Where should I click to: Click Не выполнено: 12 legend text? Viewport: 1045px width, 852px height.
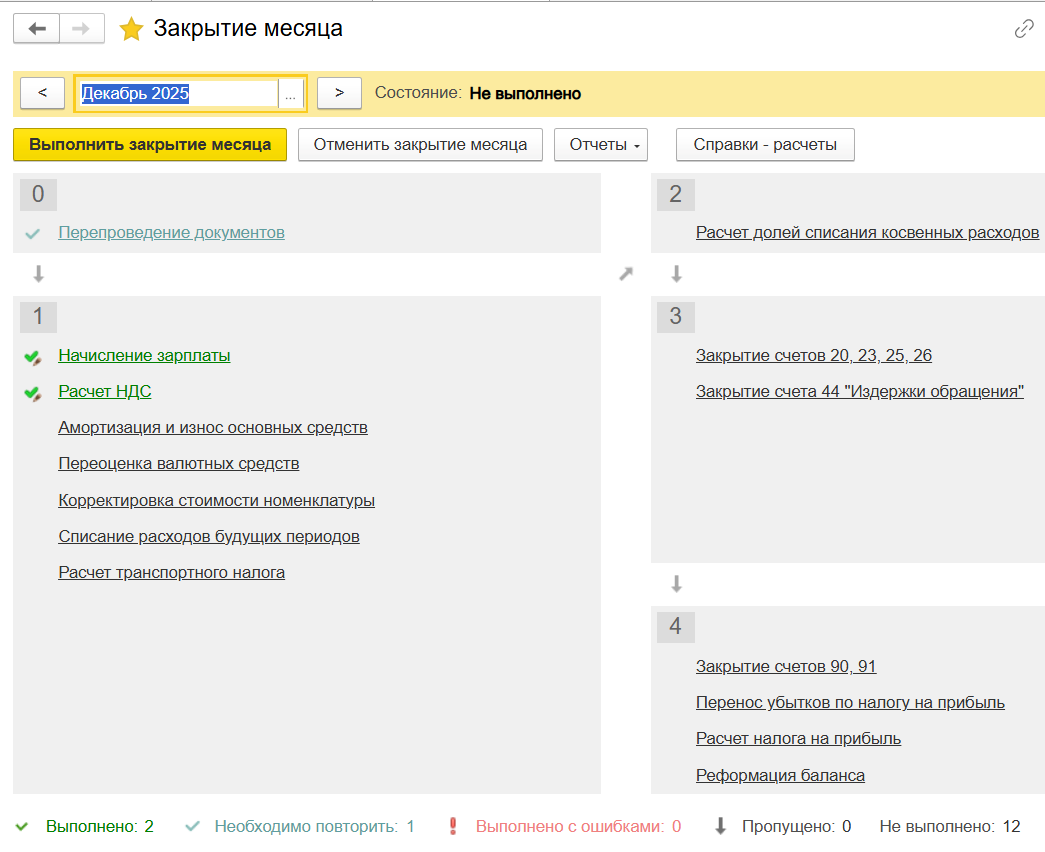coord(950,826)
